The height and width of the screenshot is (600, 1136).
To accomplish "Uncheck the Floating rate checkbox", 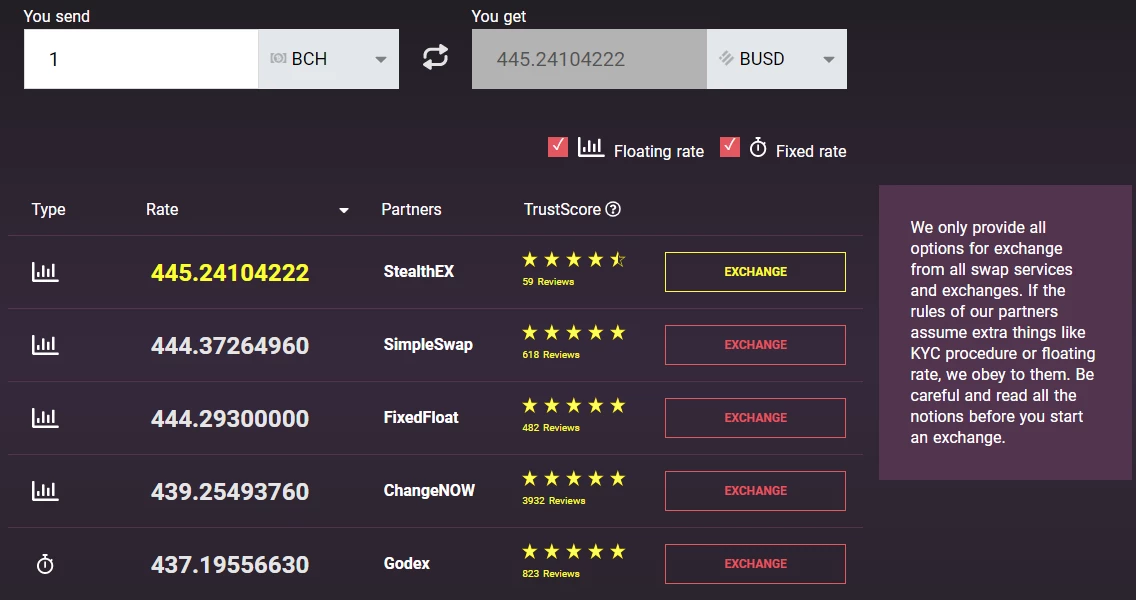I will click(x=558, y=147).
